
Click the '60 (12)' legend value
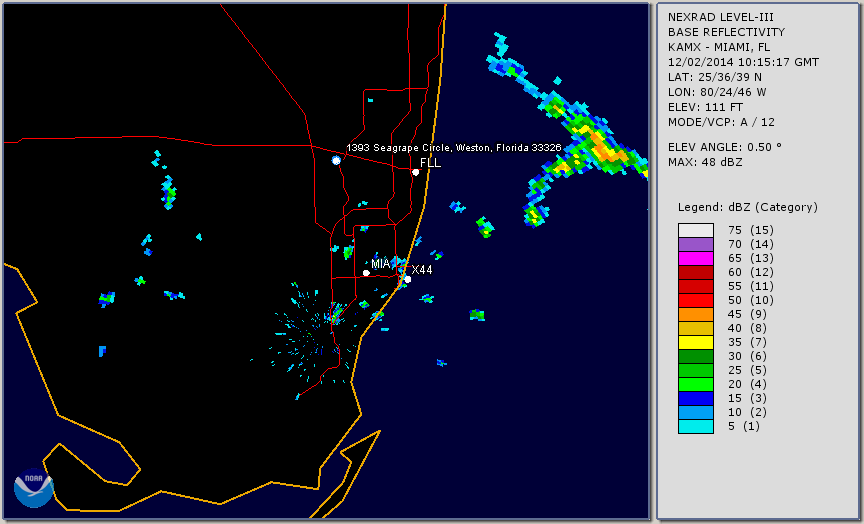coord(750,272)
